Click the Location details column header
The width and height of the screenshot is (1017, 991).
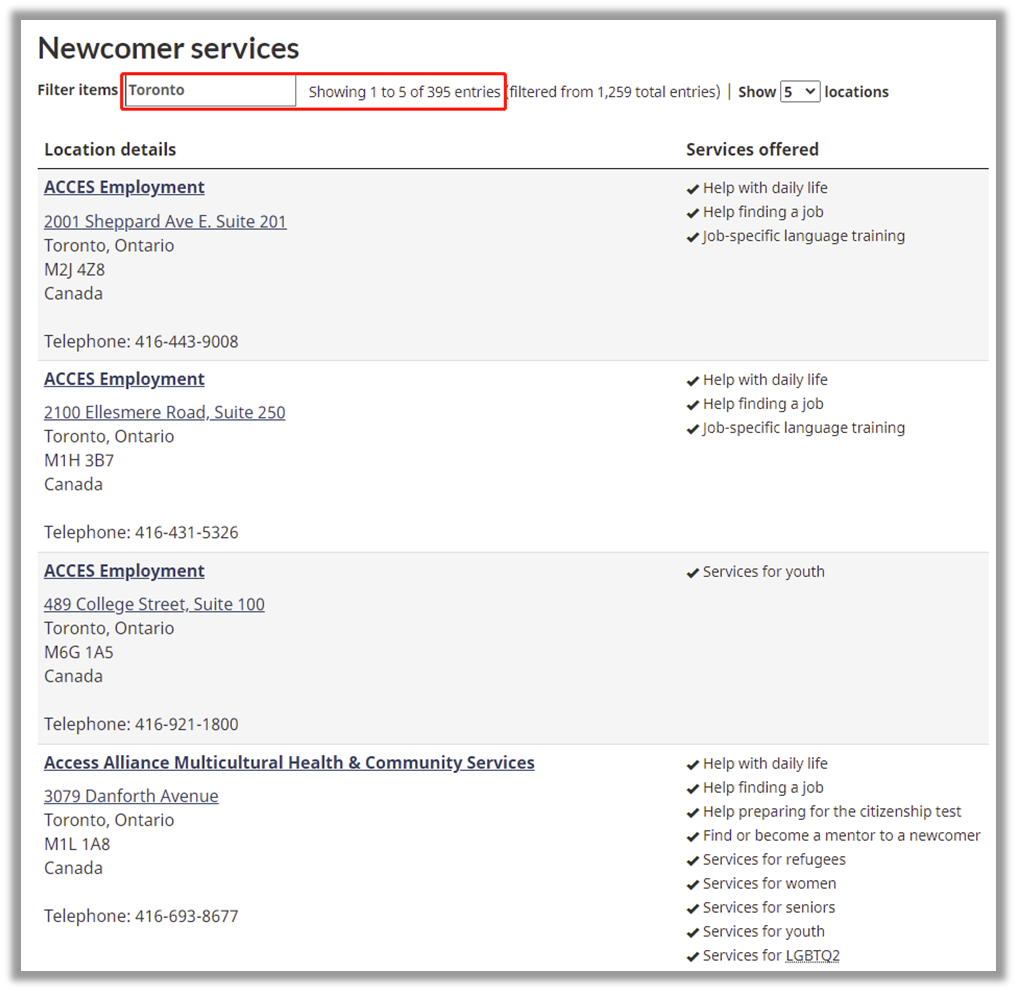point(110,150)
